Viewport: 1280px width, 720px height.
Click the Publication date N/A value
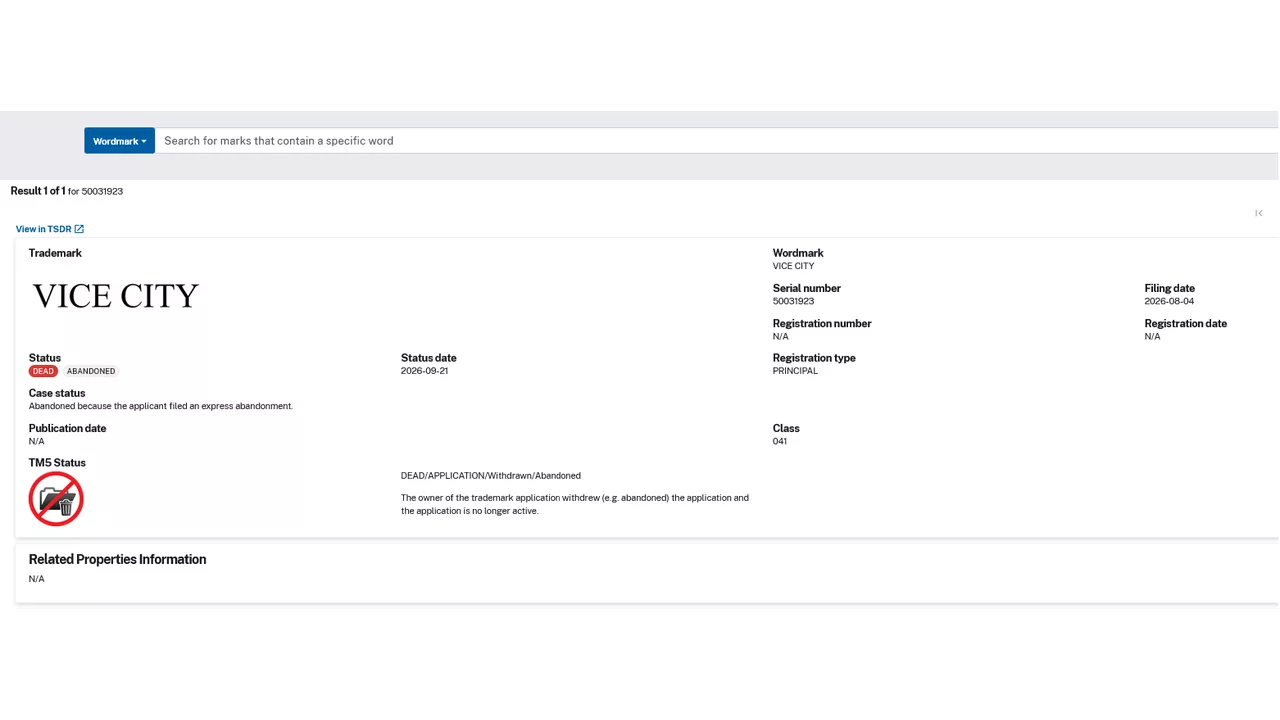coord(36,441)
